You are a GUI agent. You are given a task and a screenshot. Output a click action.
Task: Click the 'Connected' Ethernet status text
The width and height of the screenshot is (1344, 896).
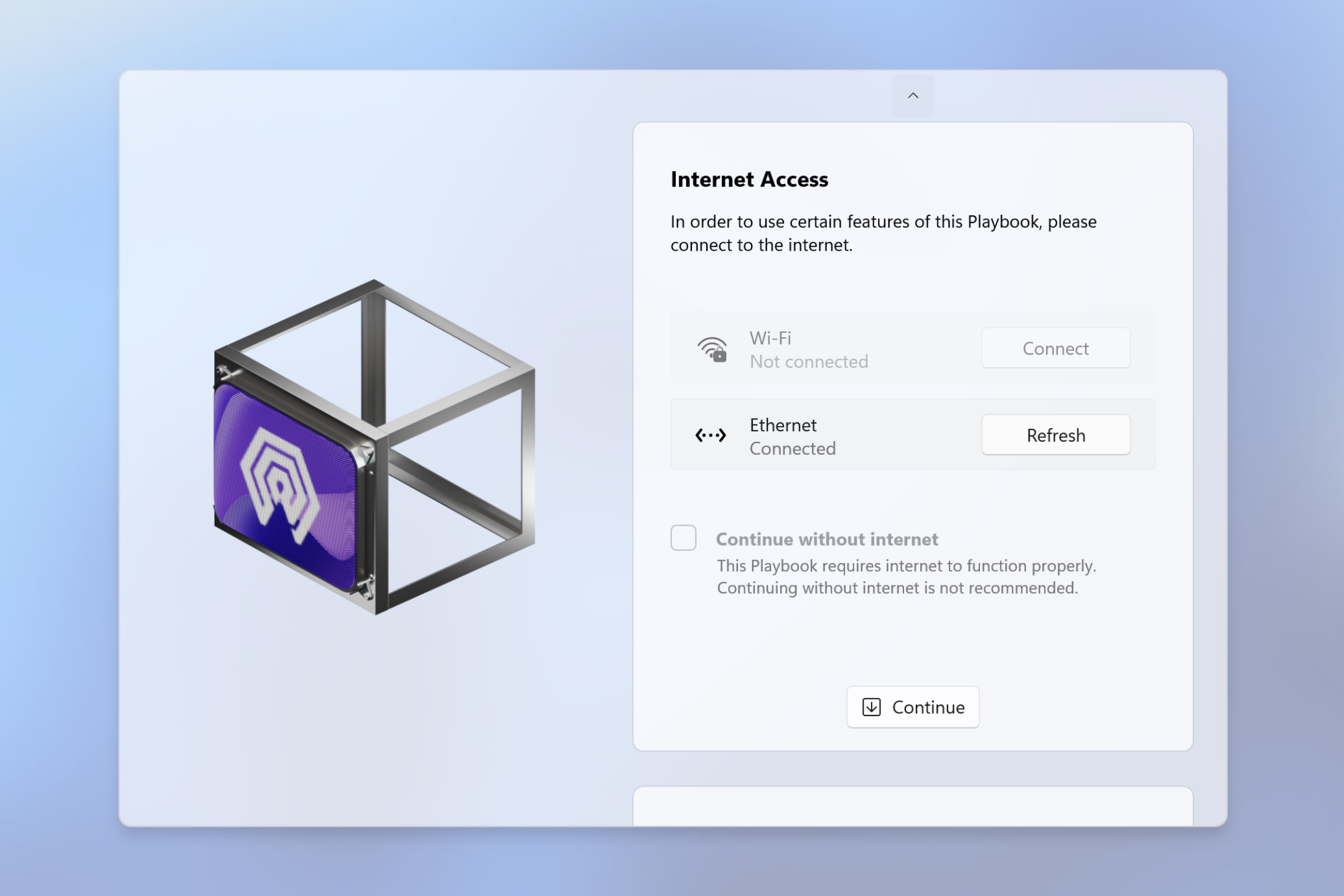point(792,449)
